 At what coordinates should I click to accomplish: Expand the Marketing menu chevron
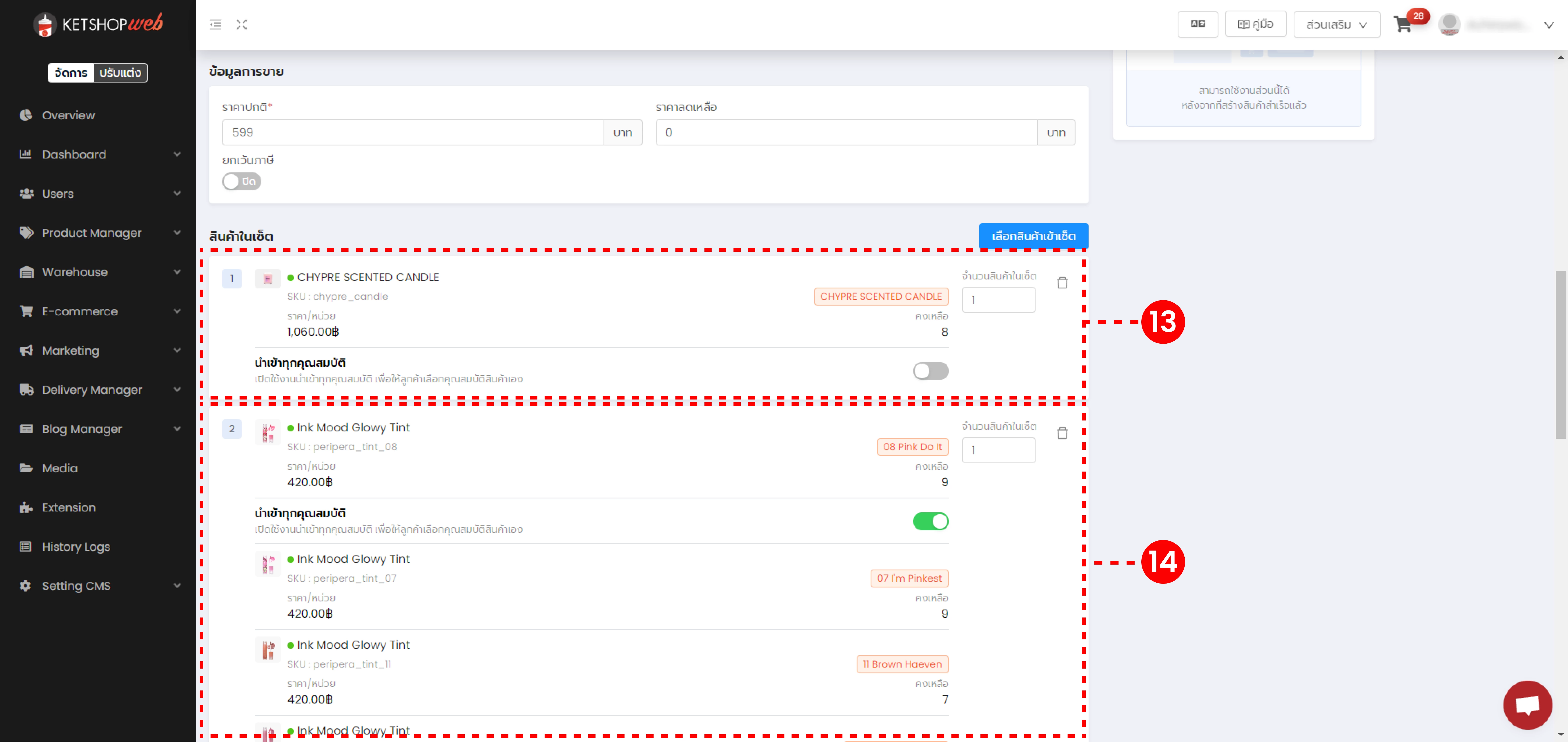click(177, 350)
